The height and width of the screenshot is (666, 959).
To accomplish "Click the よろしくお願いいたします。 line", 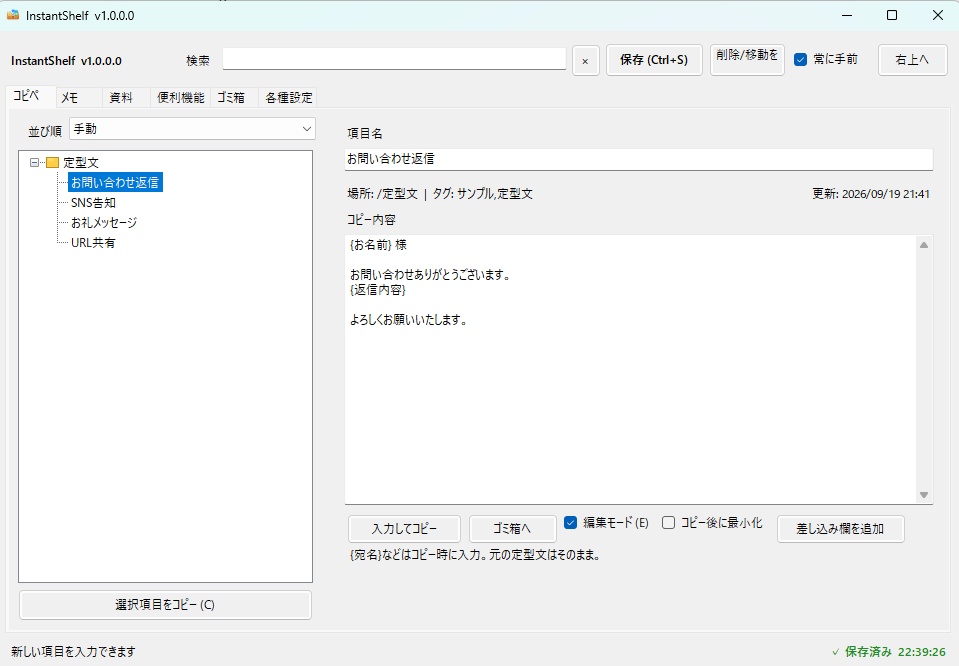I will [409, 319].
